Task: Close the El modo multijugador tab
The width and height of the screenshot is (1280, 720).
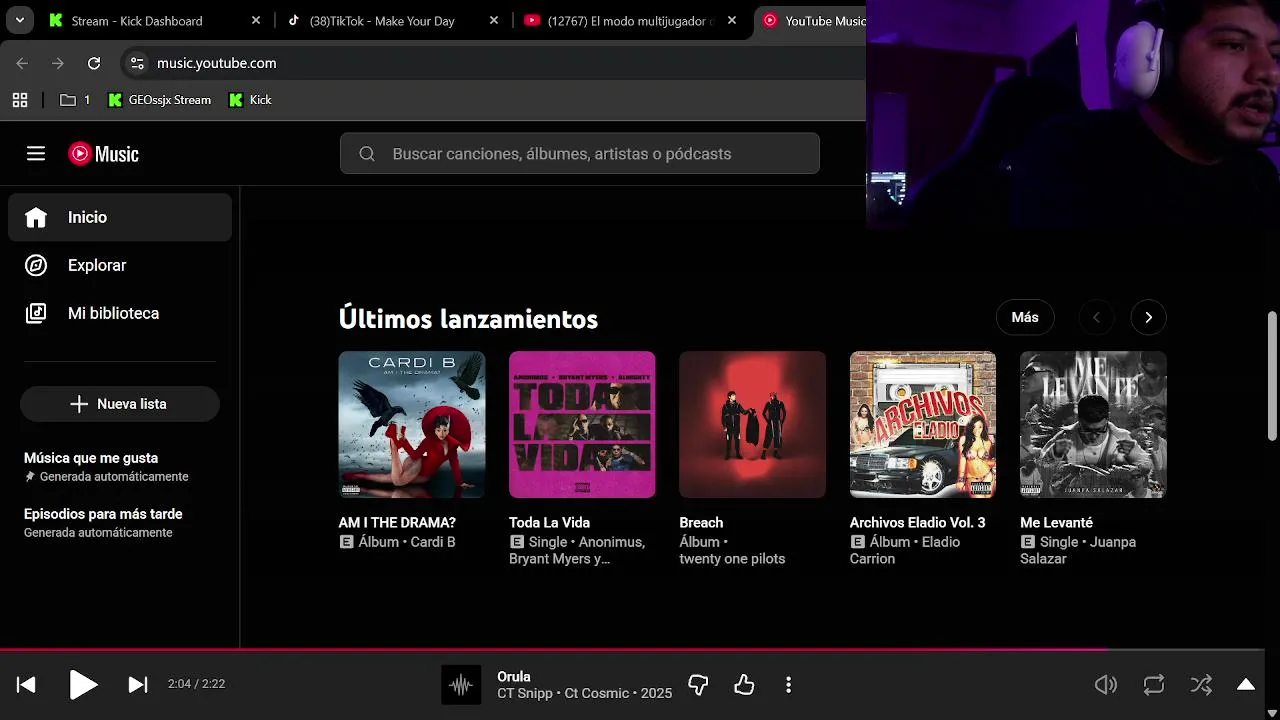Action: 732,20
